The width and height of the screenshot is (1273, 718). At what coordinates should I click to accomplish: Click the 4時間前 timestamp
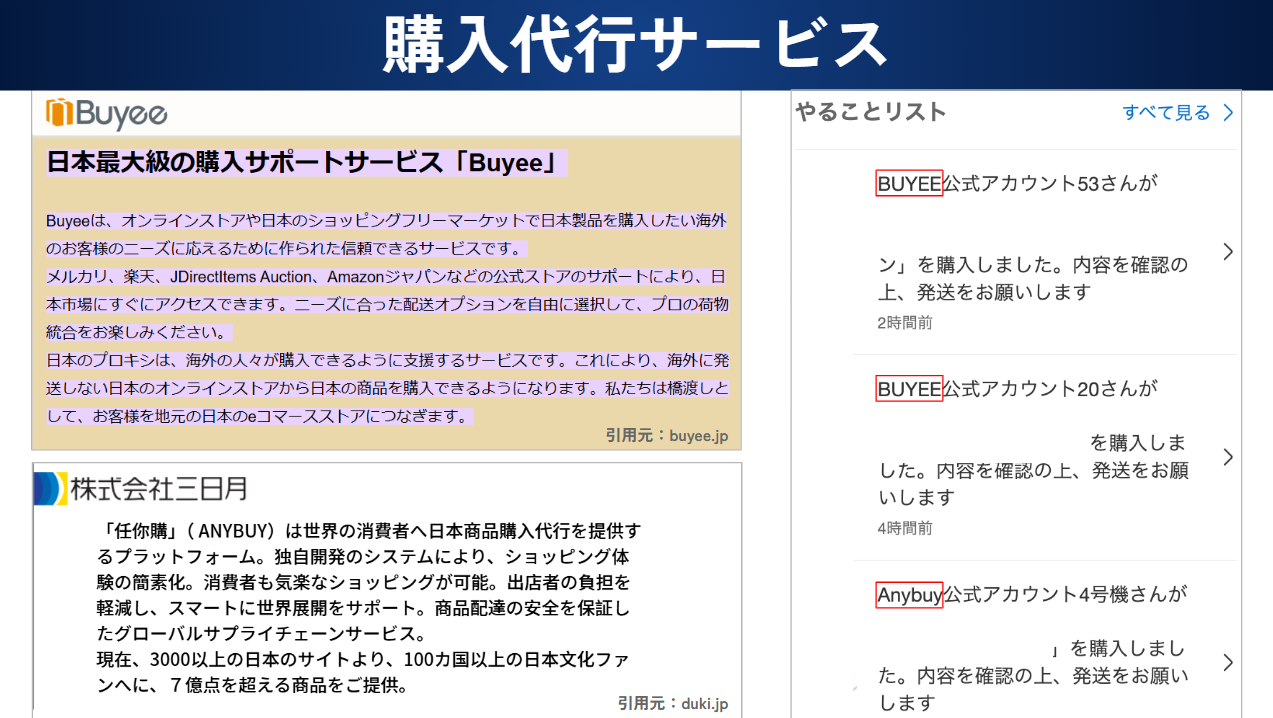tap(905, 528)
